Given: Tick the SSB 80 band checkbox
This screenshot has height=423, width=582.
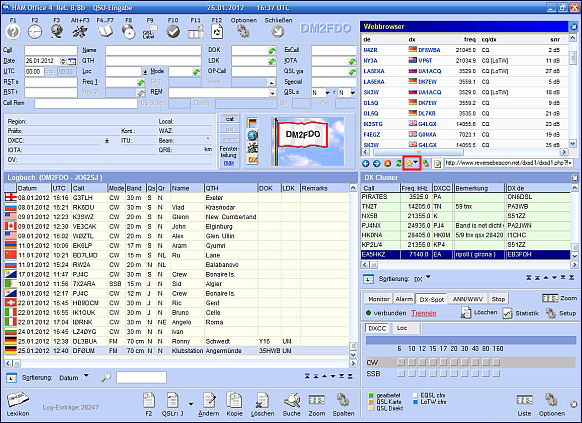Looking at the screenshot, I should [x=486, y=373].
